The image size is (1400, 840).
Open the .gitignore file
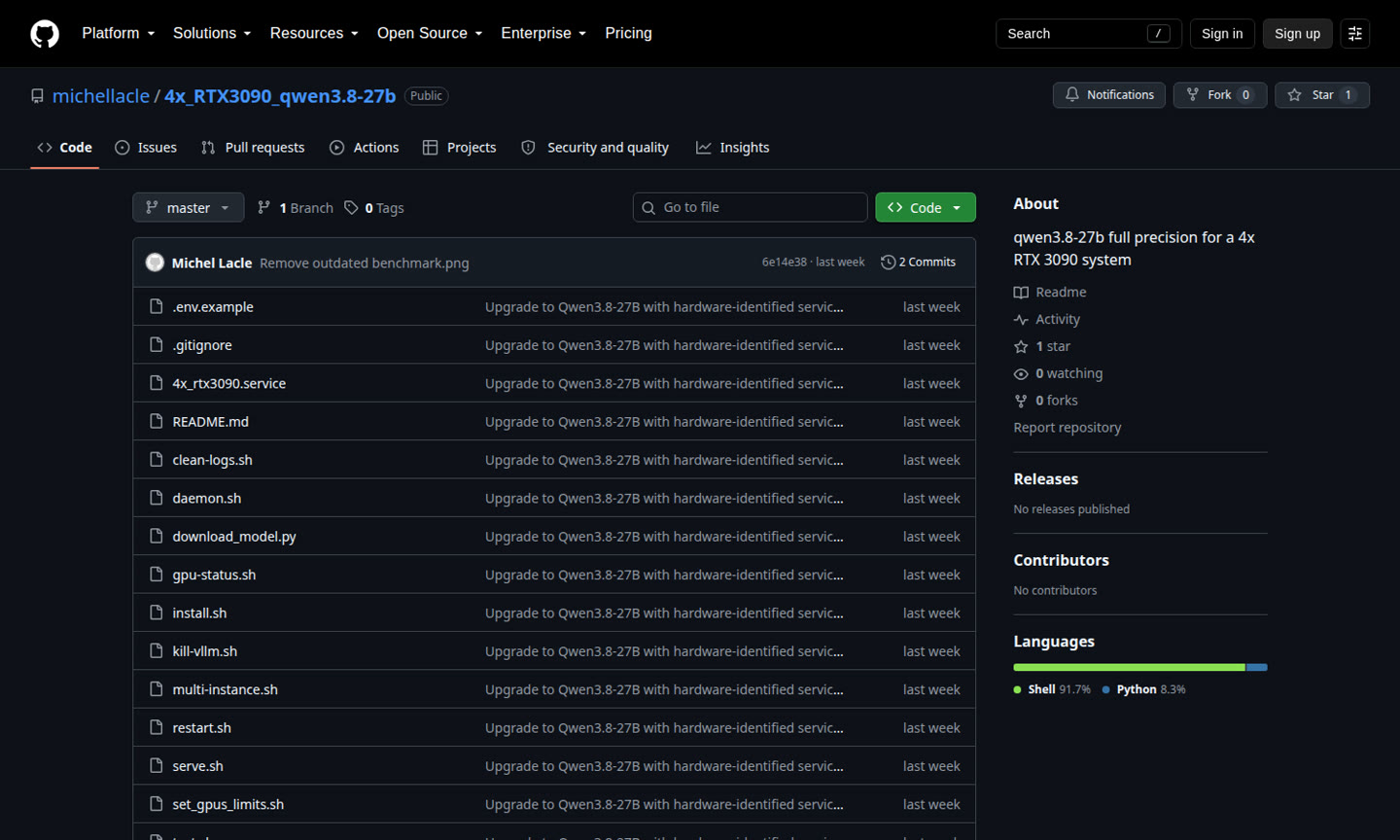coord(202,345)
